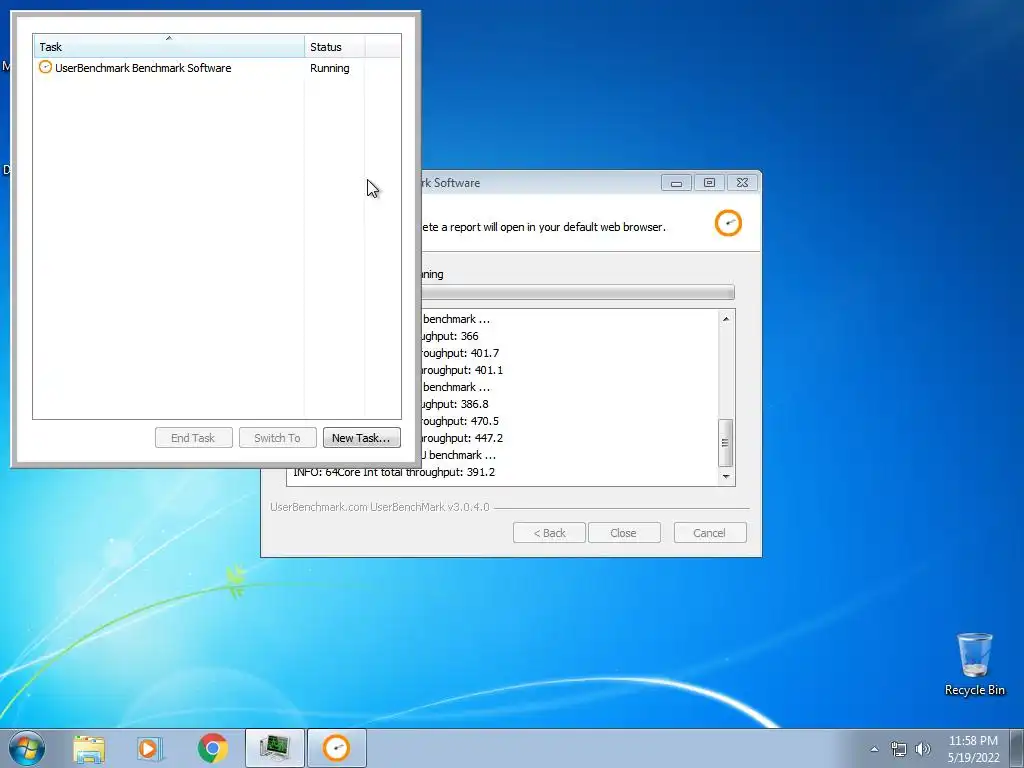Select the Recycle Bin desktop icon
This screenshot has height=768, width=1024.
(974, 665)
